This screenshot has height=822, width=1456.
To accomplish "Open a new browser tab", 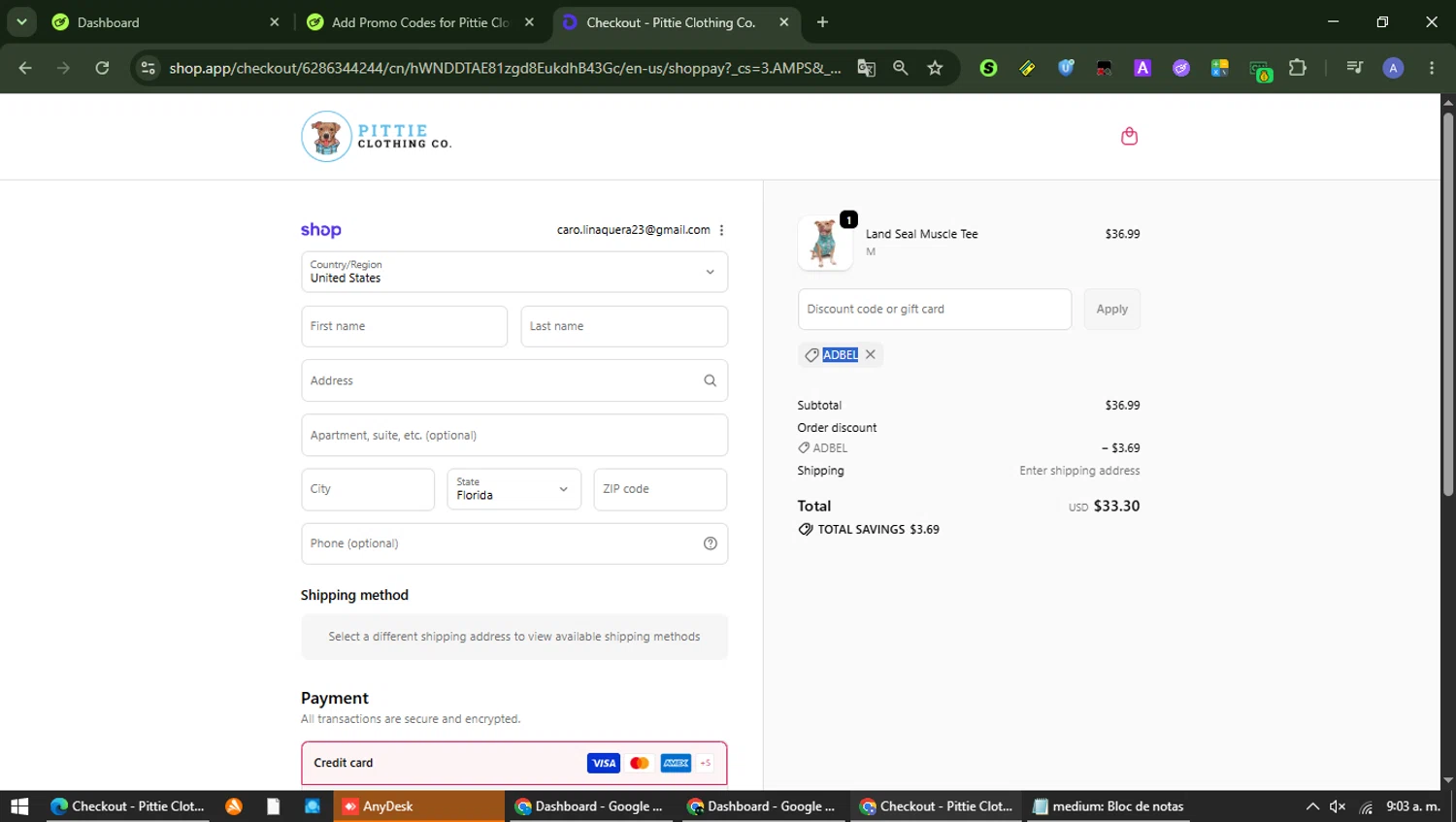I will point(822,21).
